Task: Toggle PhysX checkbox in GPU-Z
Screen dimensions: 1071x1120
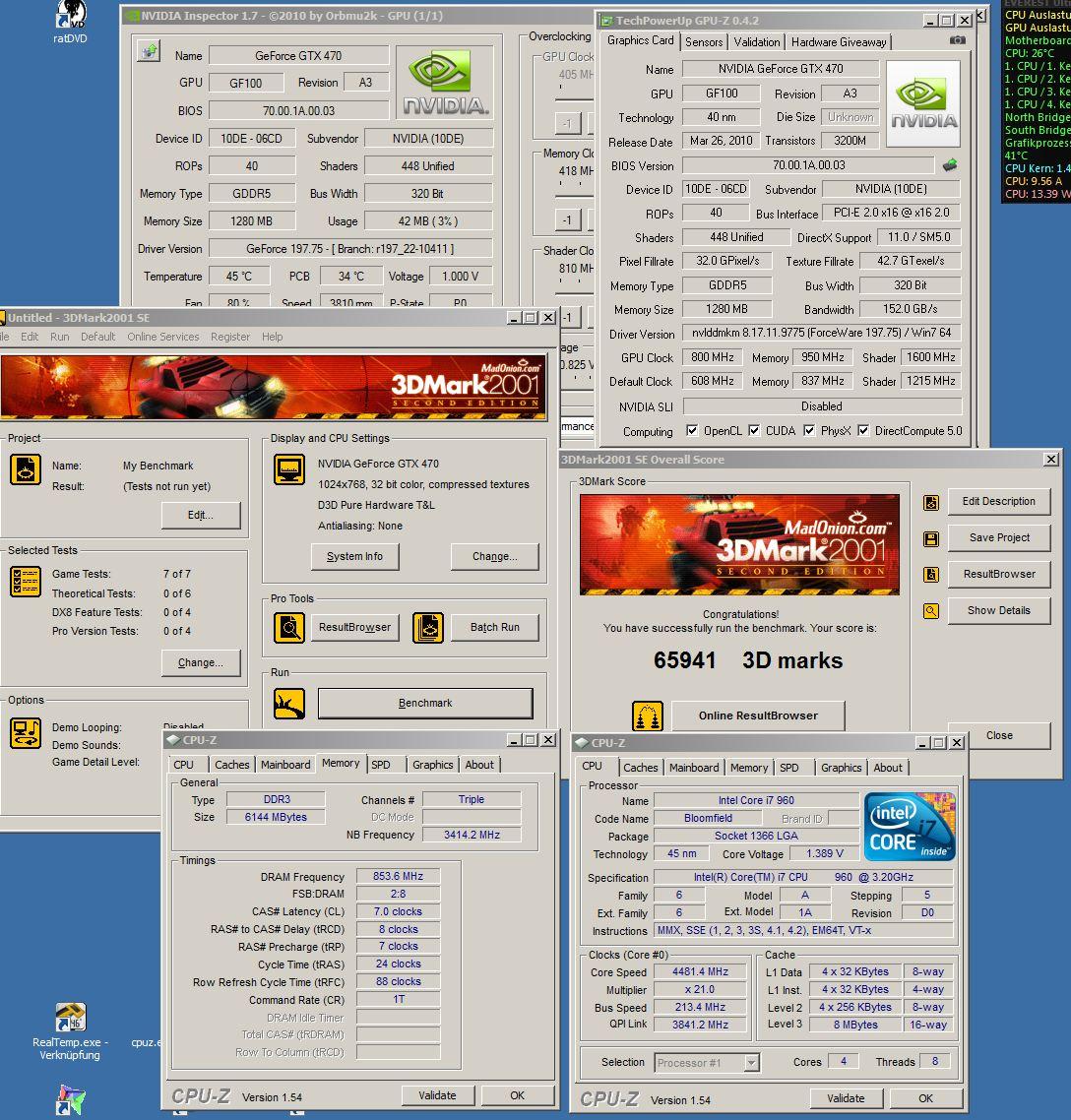Action: pyautogui.click(x=809, y=431)
